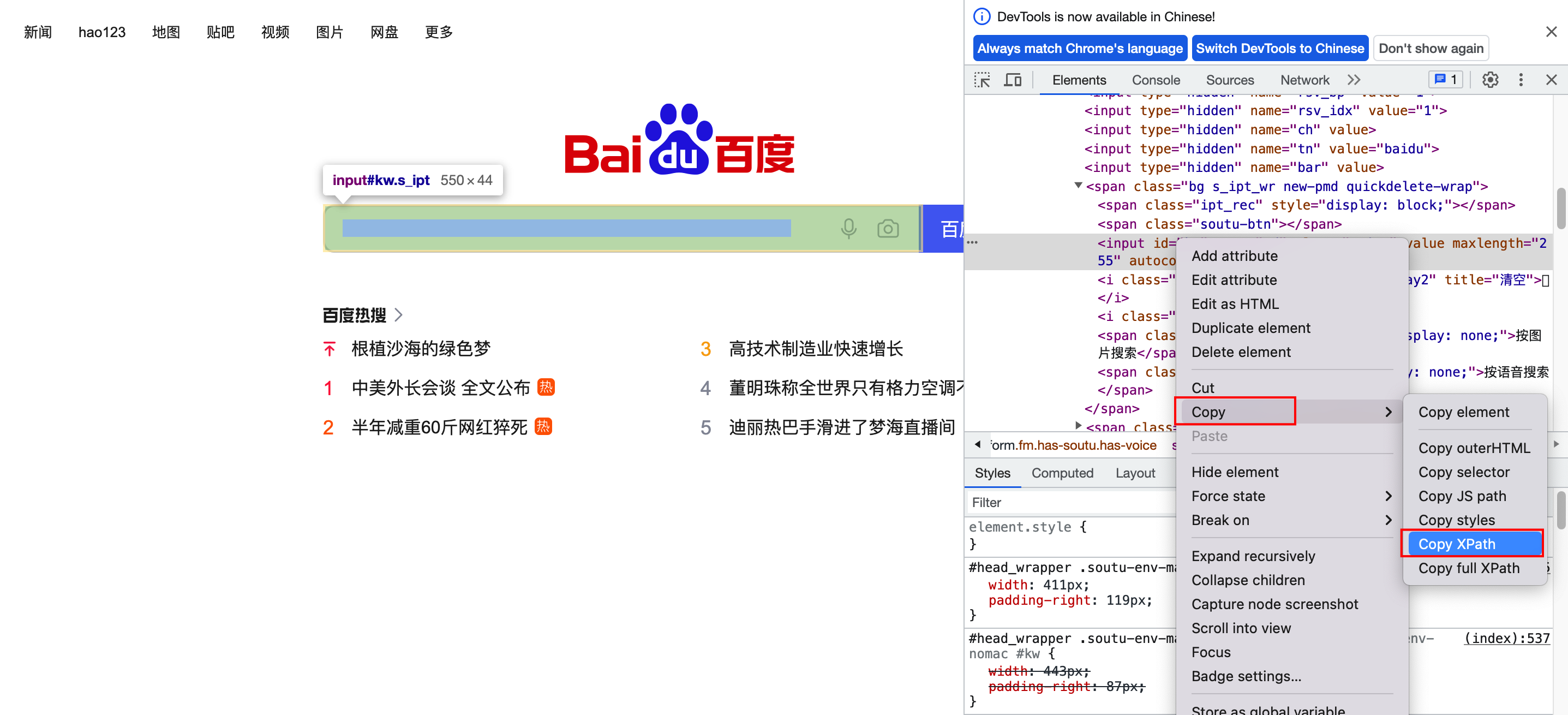This screenshot has height=715, width=1568.
Task: Click the Baidu search input field
Action: click(x=566, y=228)
